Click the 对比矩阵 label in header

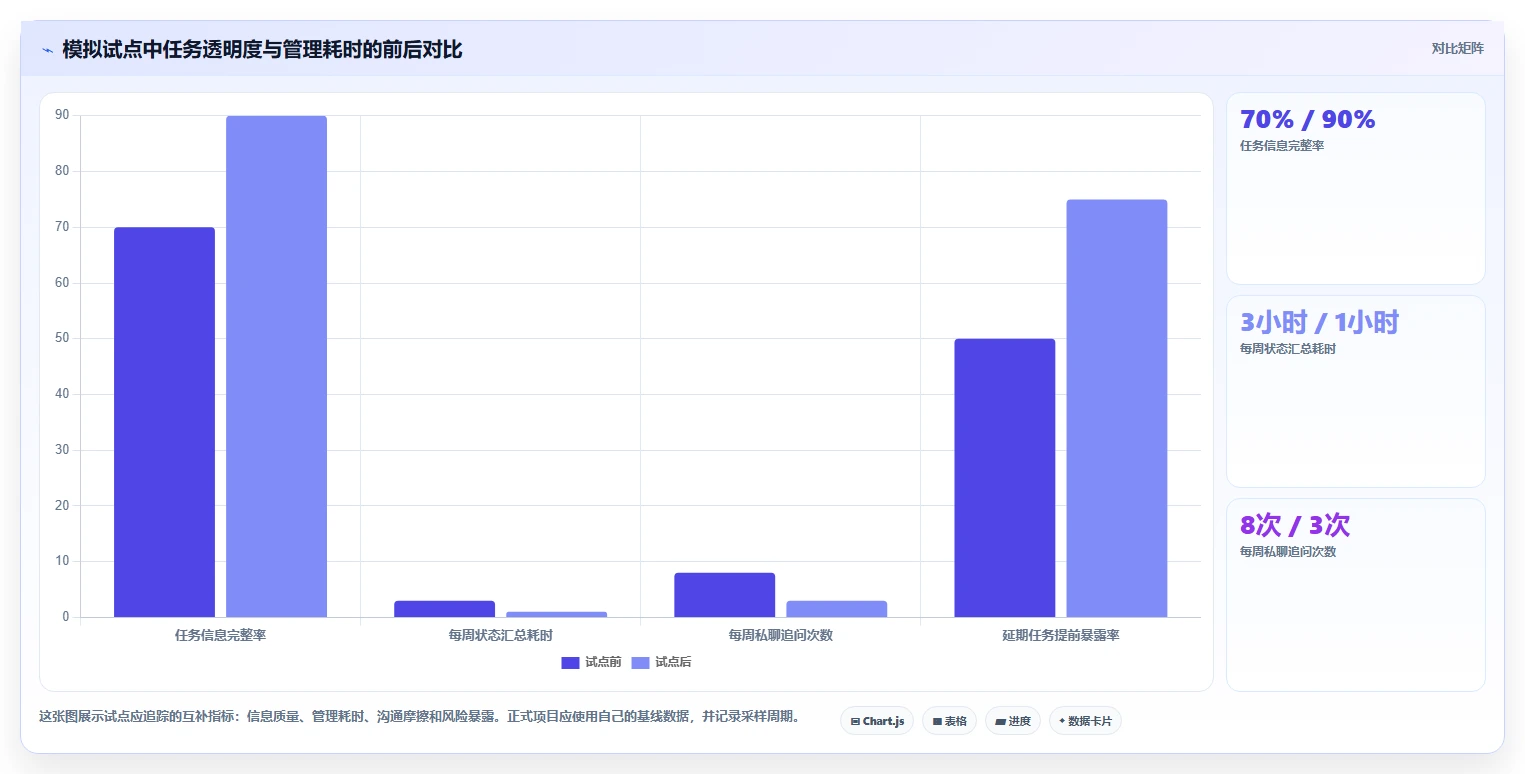coord(1457,48)
